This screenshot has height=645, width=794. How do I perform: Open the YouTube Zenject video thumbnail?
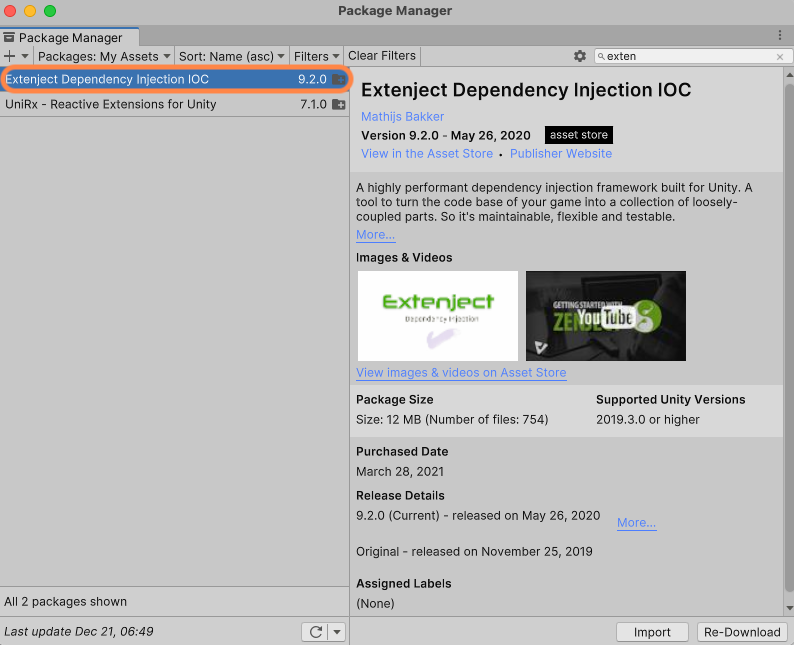606,316
